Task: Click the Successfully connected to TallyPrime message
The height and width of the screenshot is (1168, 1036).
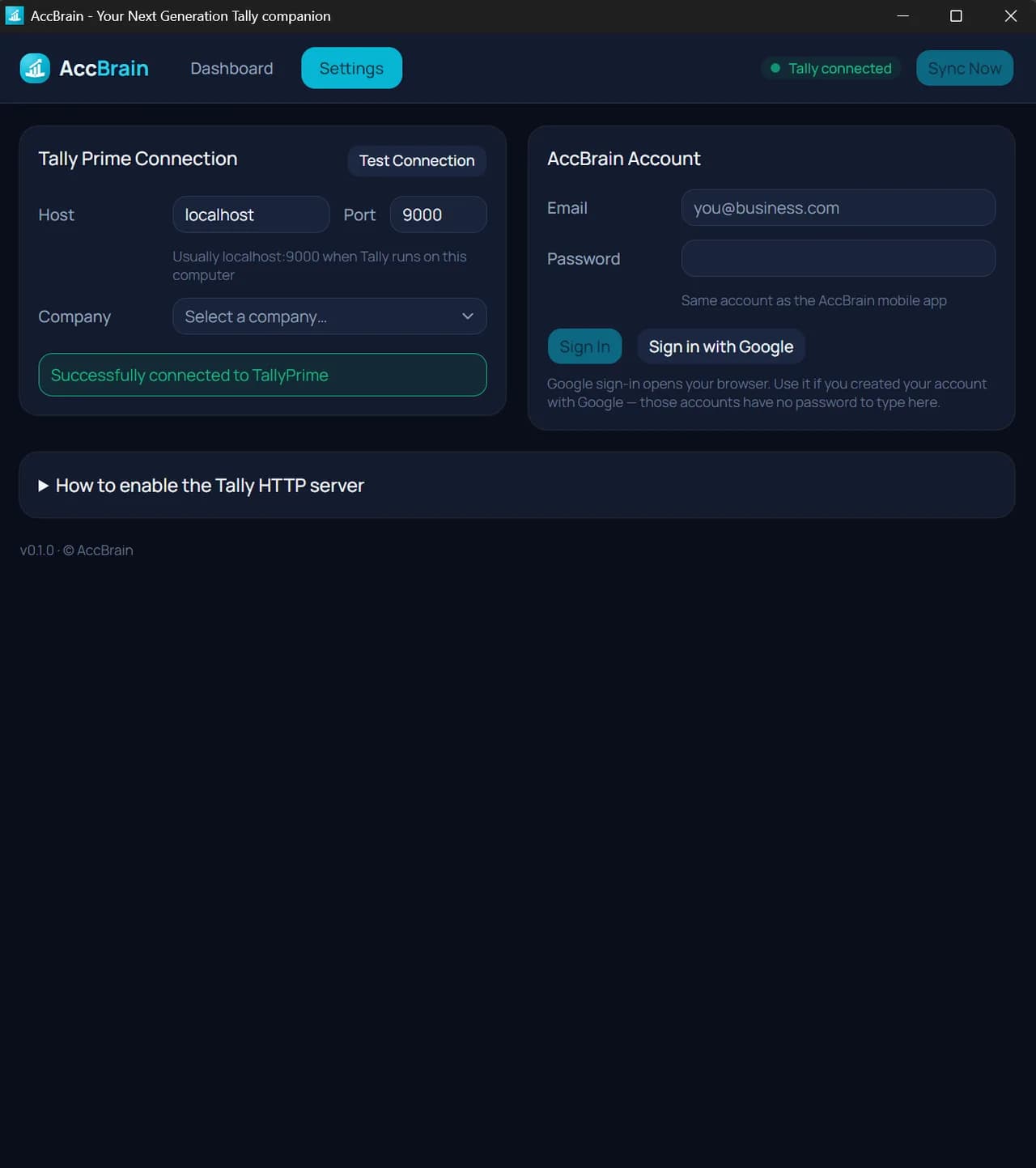Action: (262, 375)
